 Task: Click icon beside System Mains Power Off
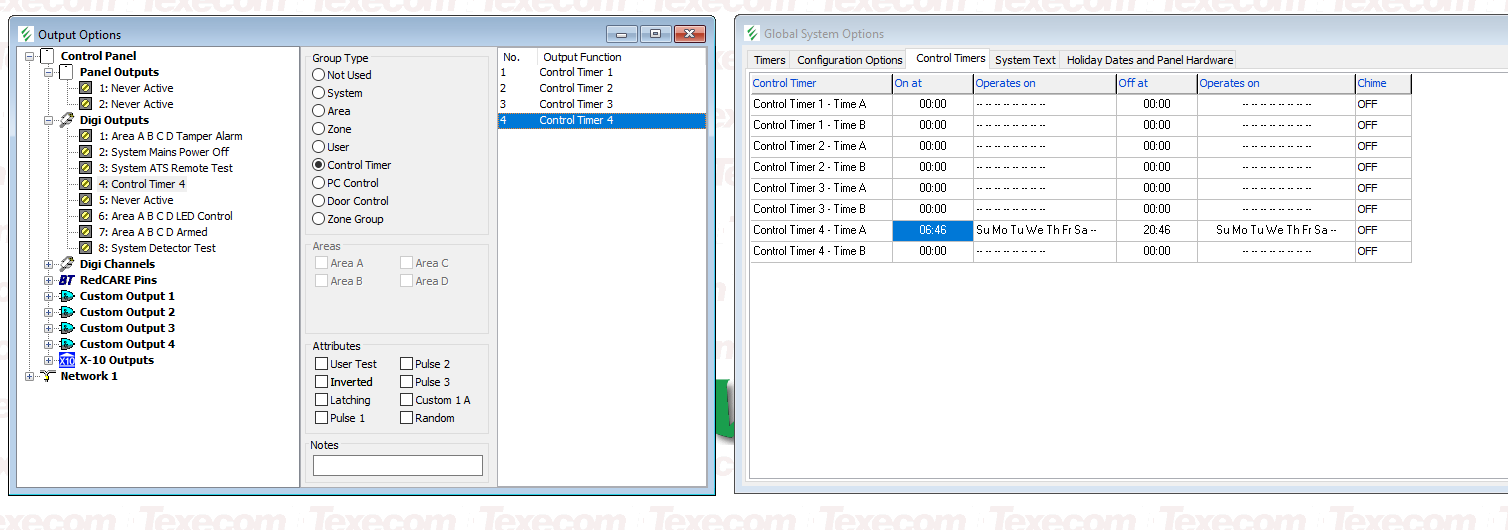(86, 152)
